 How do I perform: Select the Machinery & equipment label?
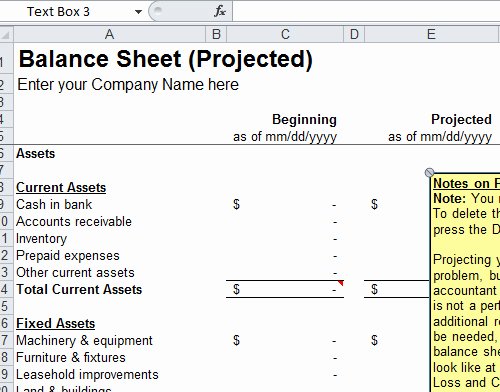coord(84,341)
